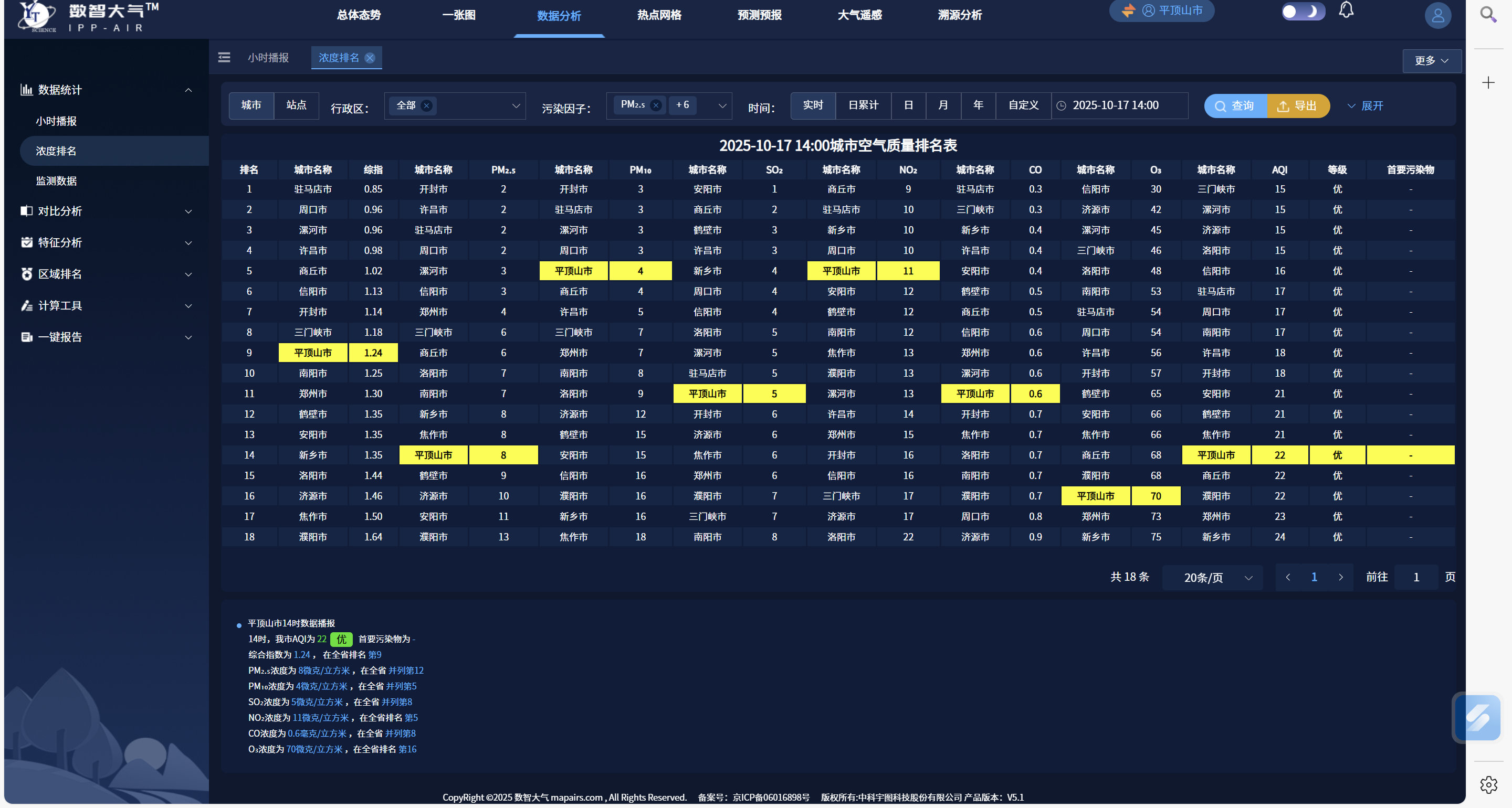Click the floating blue assistant icon
The height and width of the screenshot is (808, 1512).
[1477, 718]
